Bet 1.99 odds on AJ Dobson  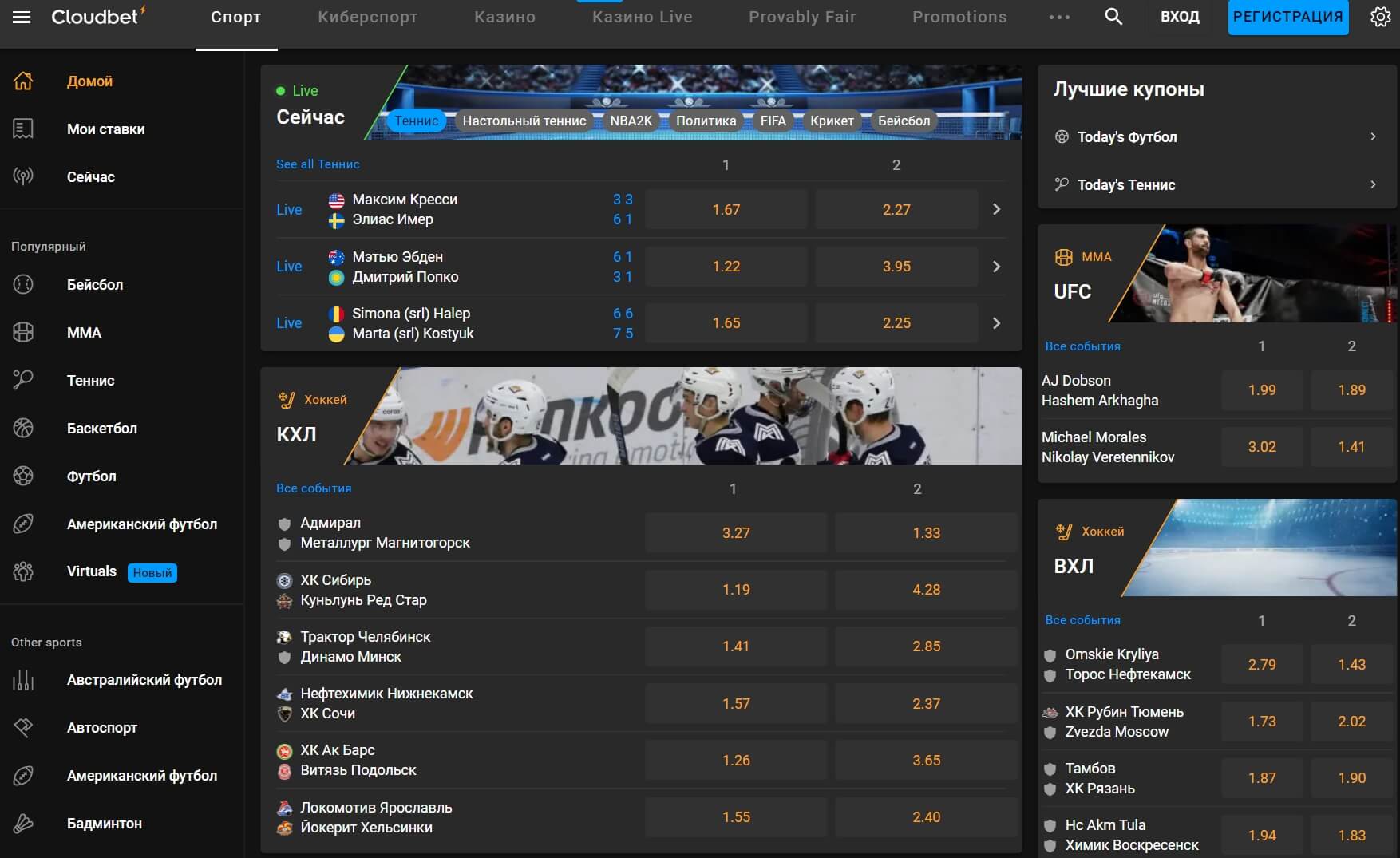pos(1262,390)
